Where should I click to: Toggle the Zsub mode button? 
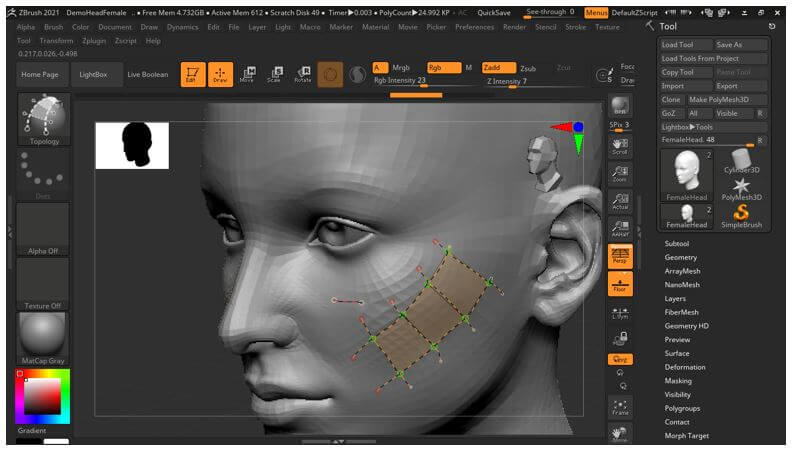tap(528, 68)
